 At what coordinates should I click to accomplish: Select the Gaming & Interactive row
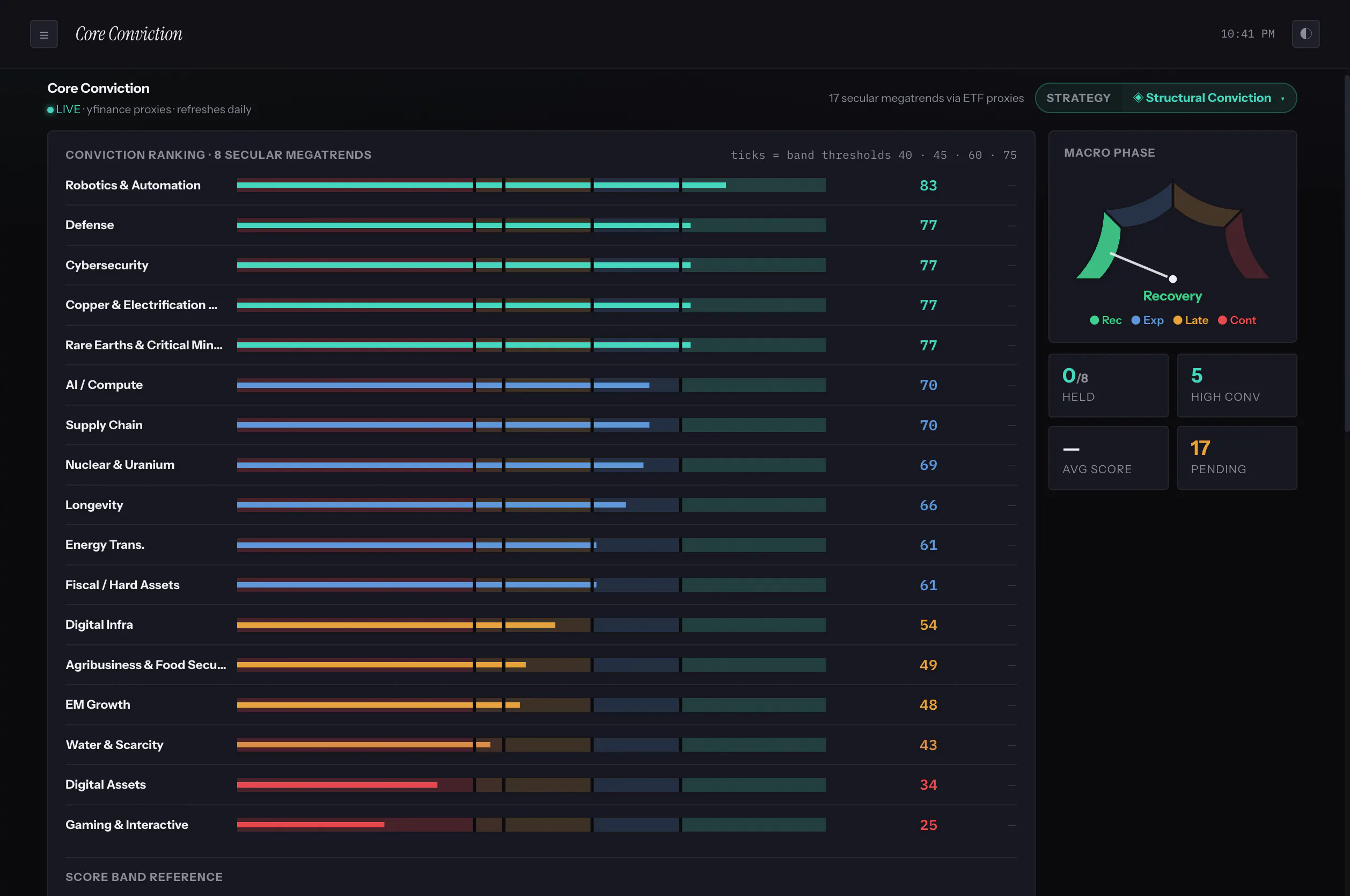click(x=541, y=825)
